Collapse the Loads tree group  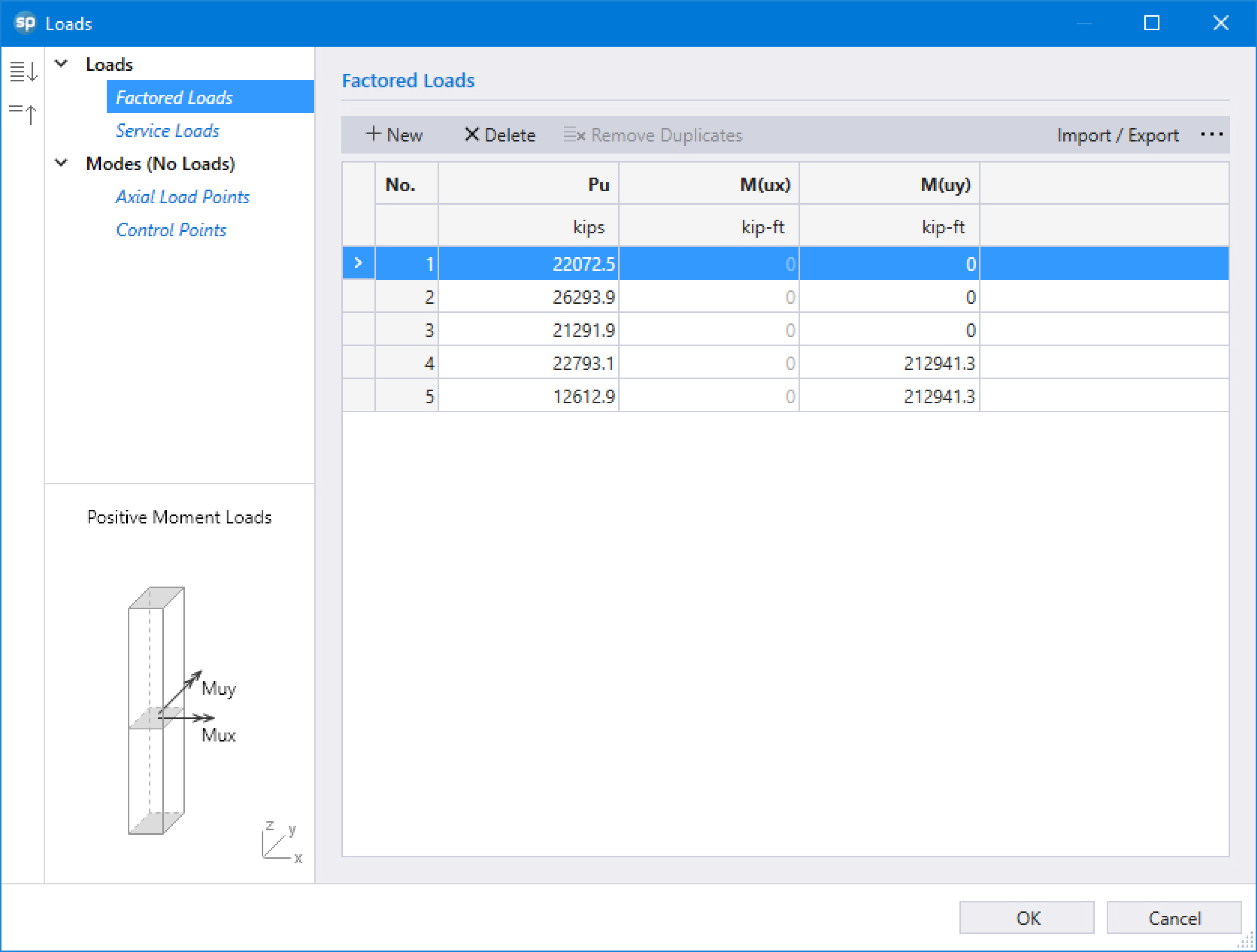[61, 64]
